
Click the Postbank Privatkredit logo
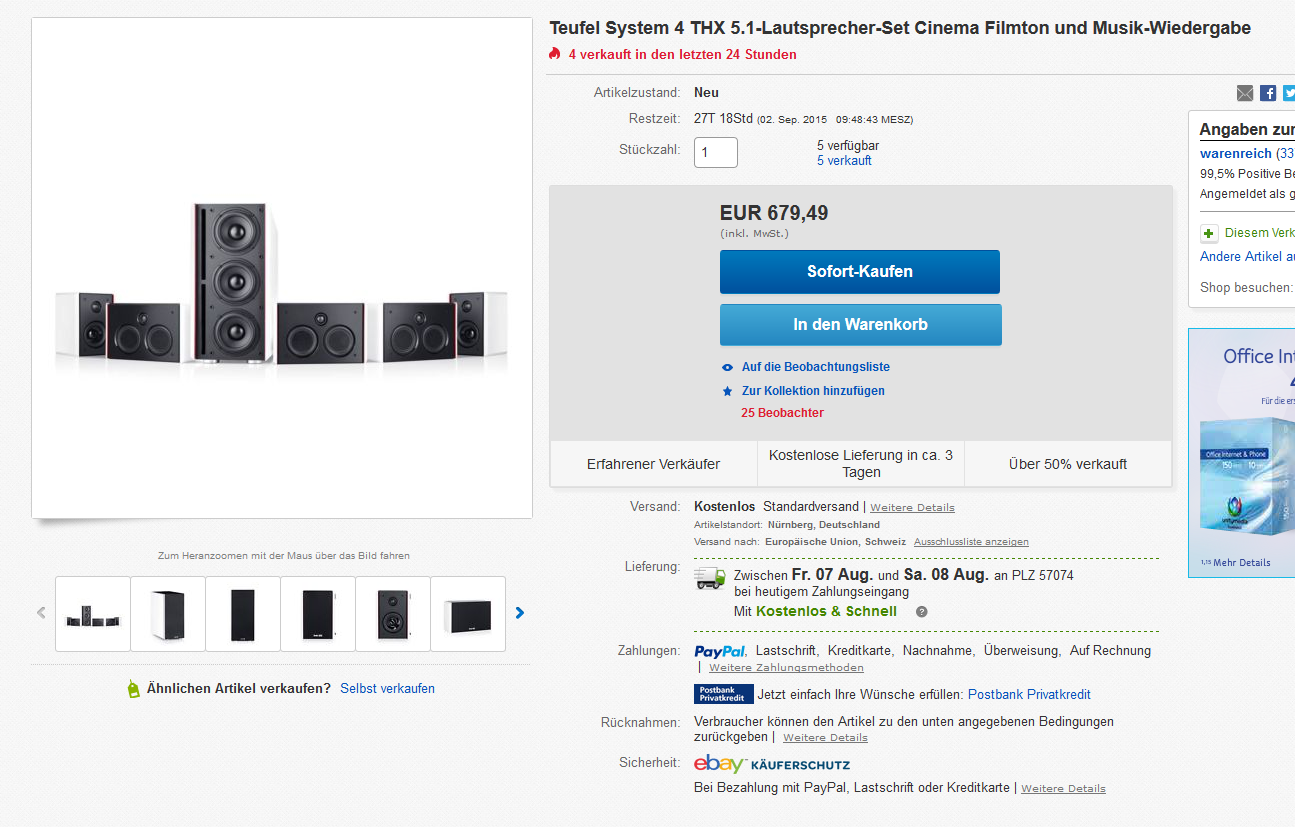pos(724,694)
